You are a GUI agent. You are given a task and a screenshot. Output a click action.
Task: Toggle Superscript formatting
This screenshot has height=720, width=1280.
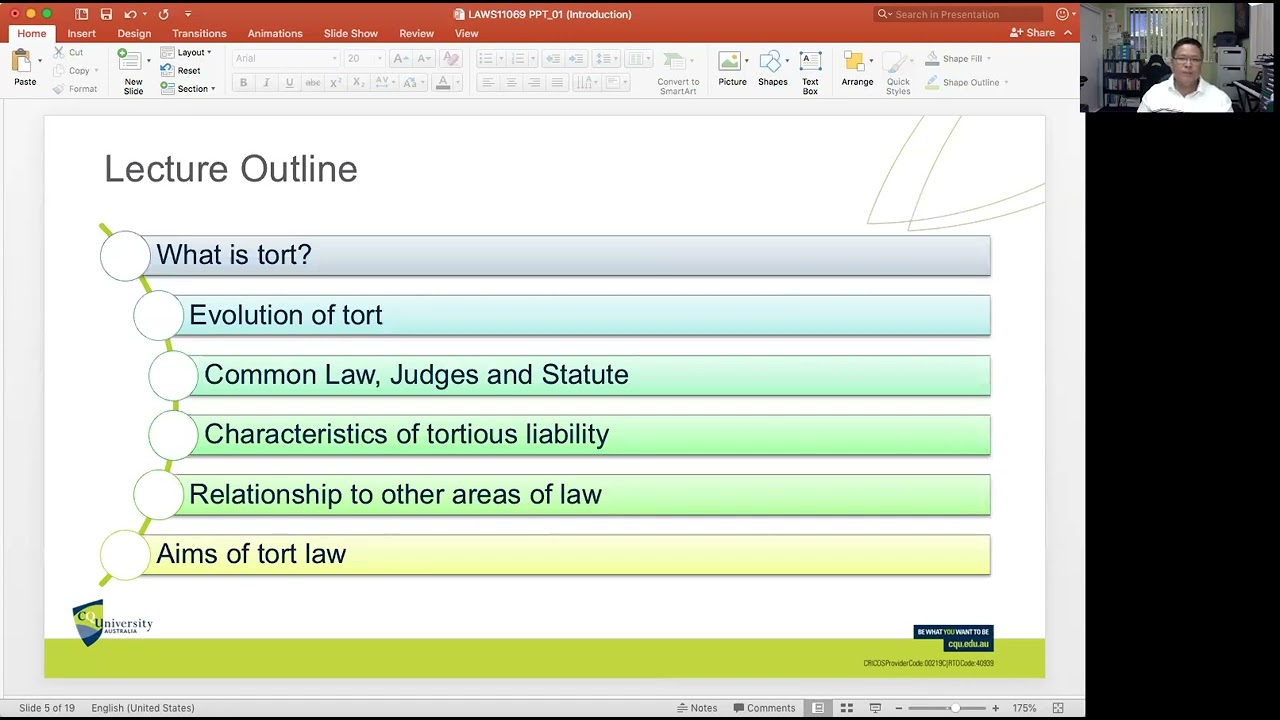(337, 83)
